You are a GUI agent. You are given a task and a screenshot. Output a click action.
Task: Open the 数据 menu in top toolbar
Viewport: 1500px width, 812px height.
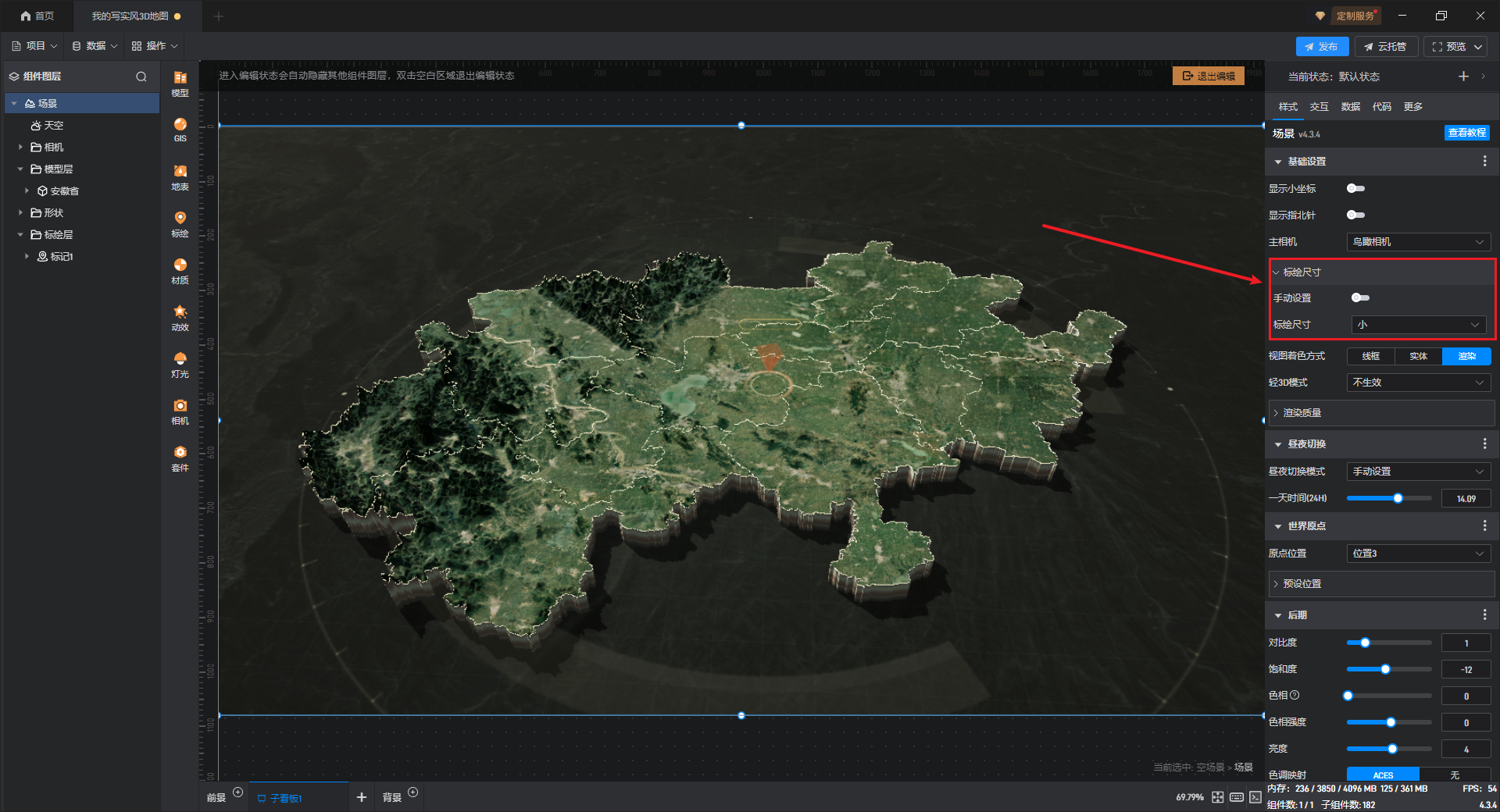coord(95,46)
